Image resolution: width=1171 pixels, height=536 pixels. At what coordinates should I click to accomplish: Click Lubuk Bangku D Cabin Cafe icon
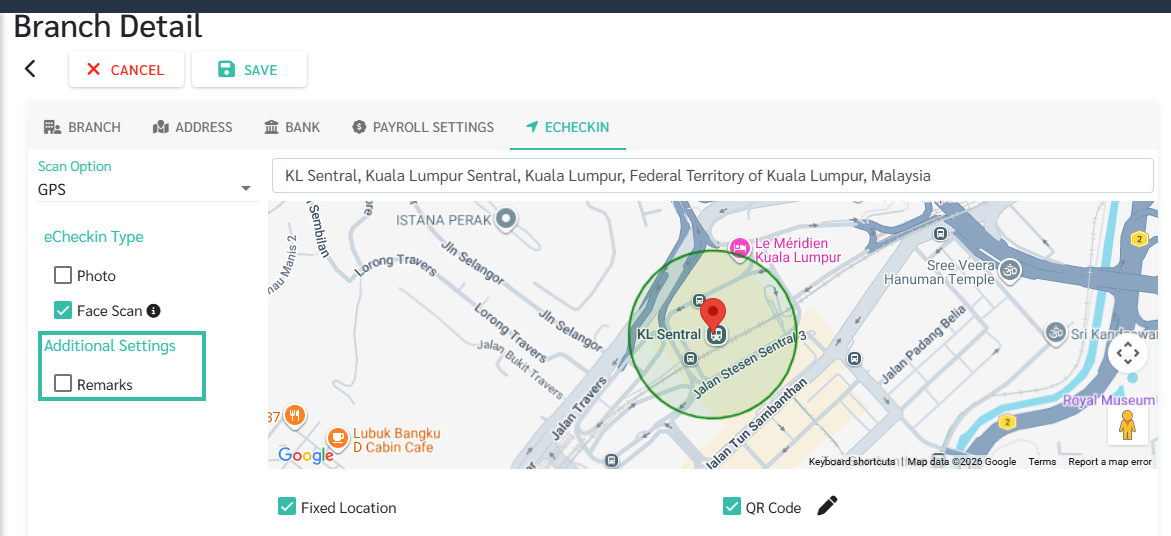(338, 437)
